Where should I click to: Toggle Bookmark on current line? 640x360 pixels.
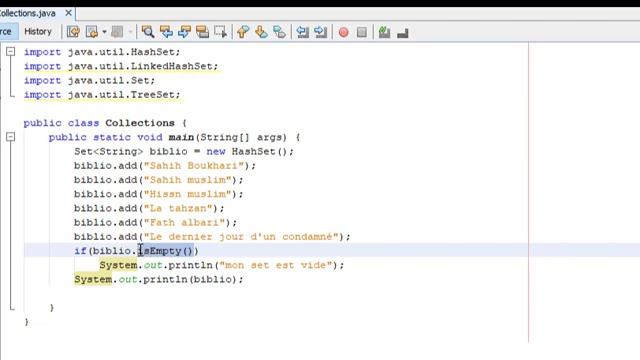[x=279, y=32]
